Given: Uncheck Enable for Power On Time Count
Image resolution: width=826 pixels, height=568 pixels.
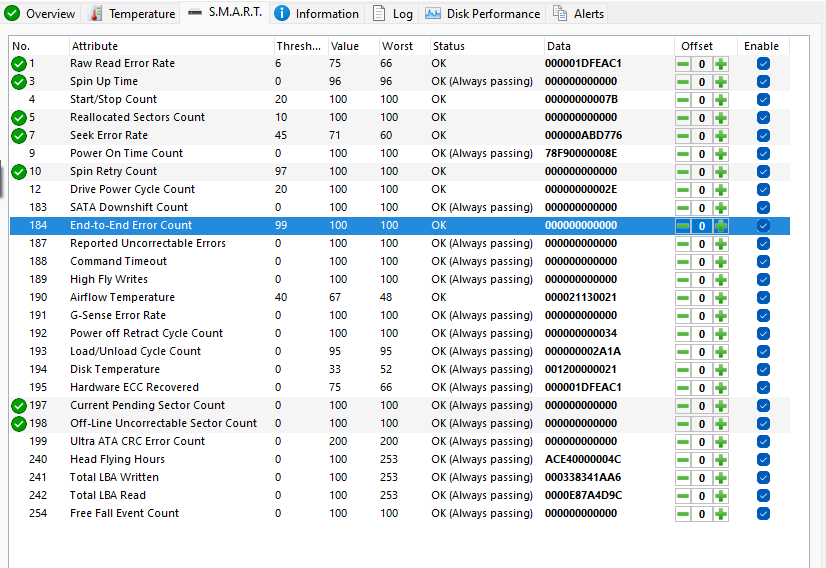Looking at the screenshot, I should tap(763, 154).
